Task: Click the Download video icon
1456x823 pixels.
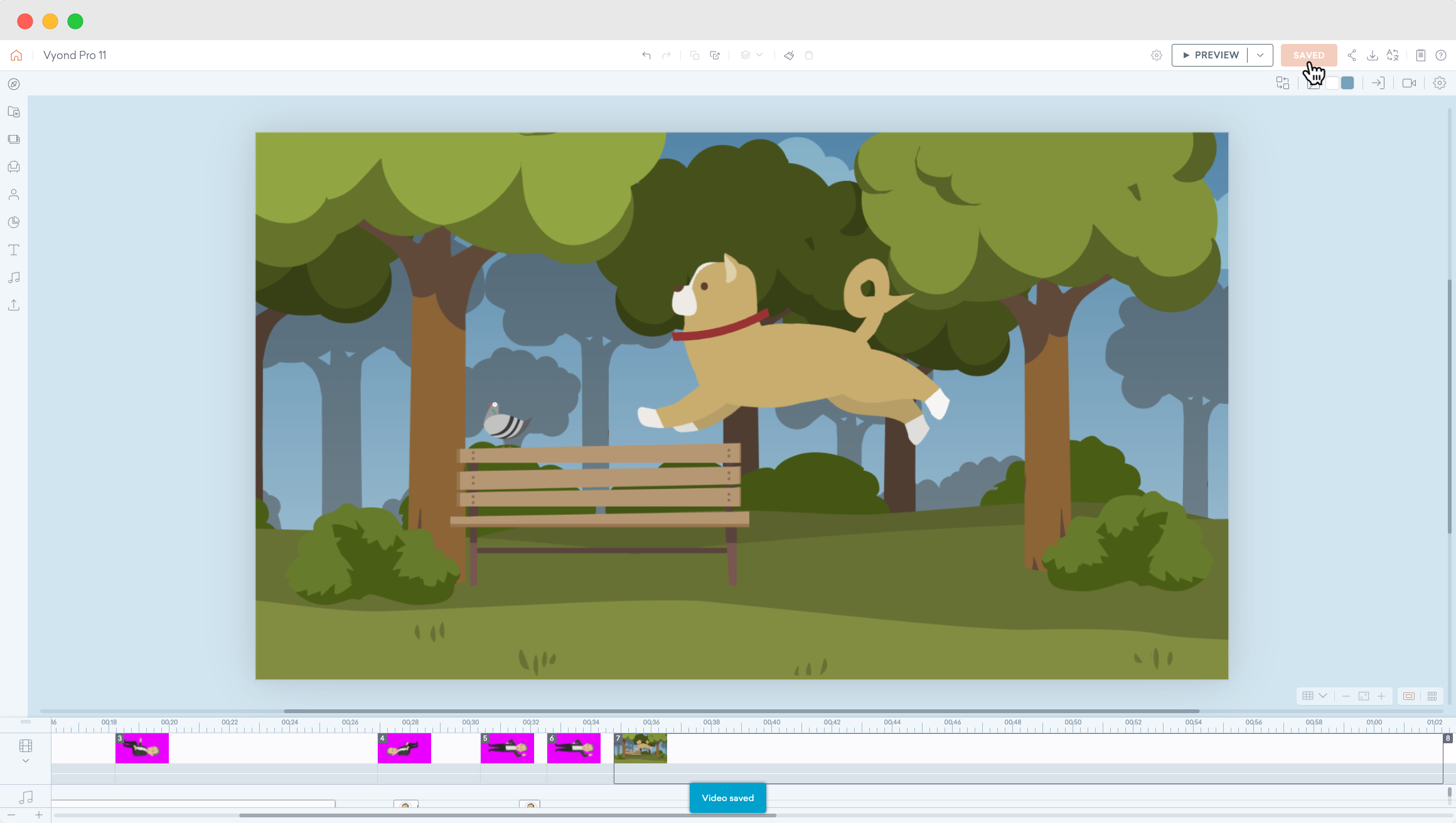Action: (1373, 55)
